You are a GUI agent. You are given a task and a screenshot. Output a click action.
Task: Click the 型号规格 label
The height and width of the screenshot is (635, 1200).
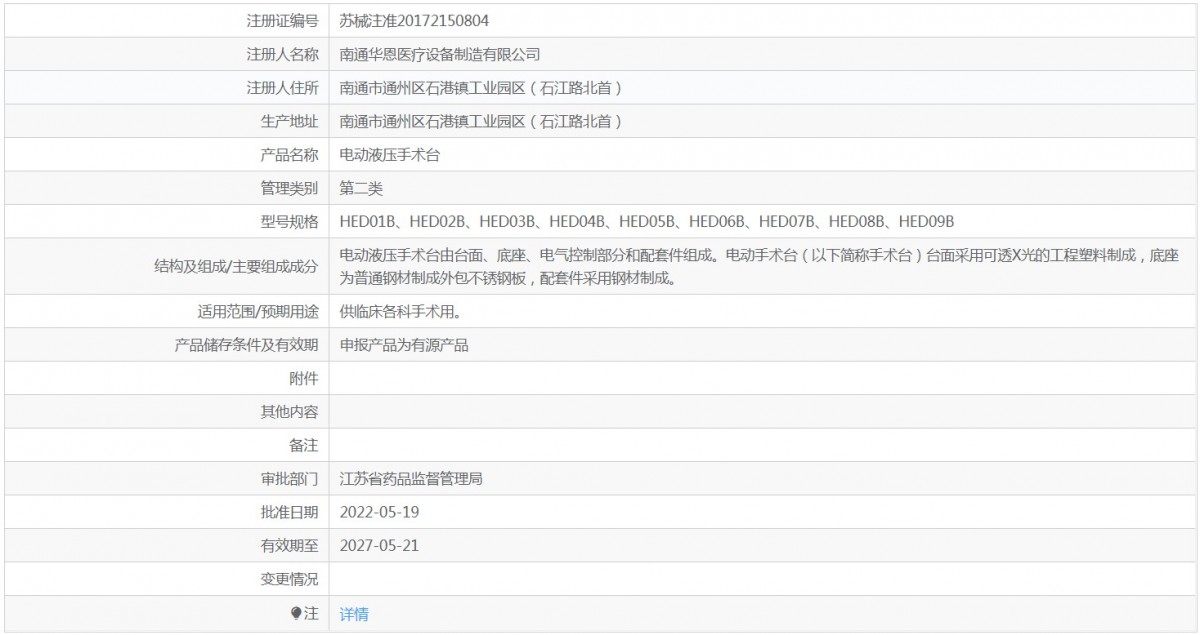click(x=289, y=221)
